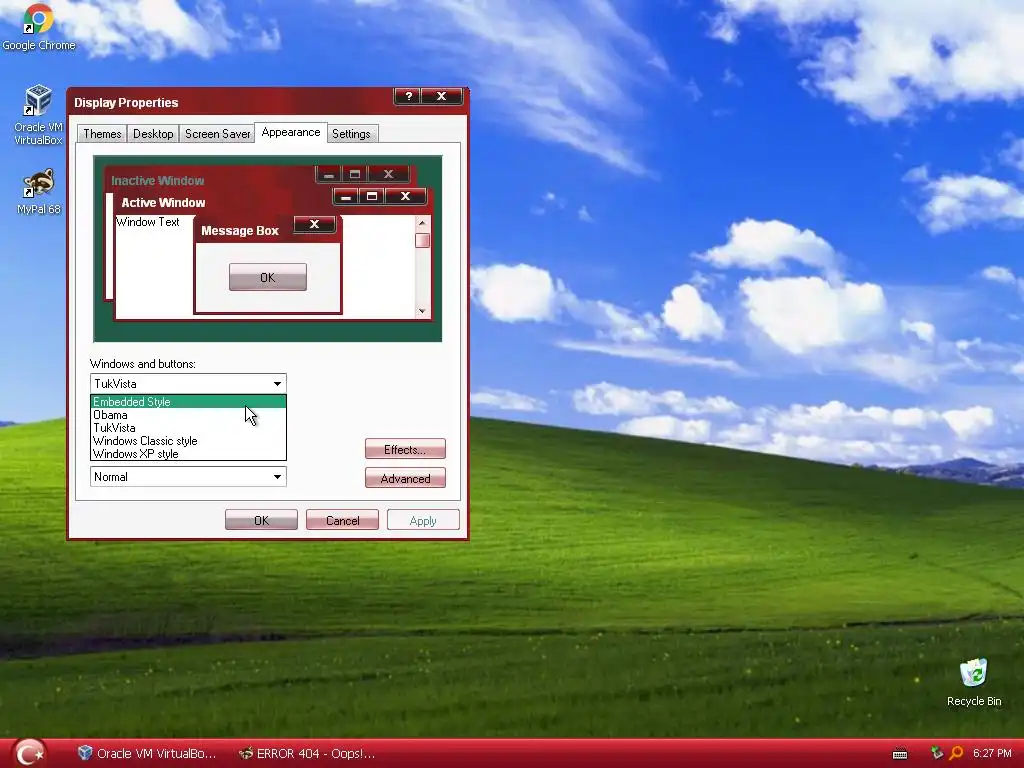This screenshot has width=1024, height=768.
Task: Click the preview scrollbar down arrow
Action: pos(423,311)
